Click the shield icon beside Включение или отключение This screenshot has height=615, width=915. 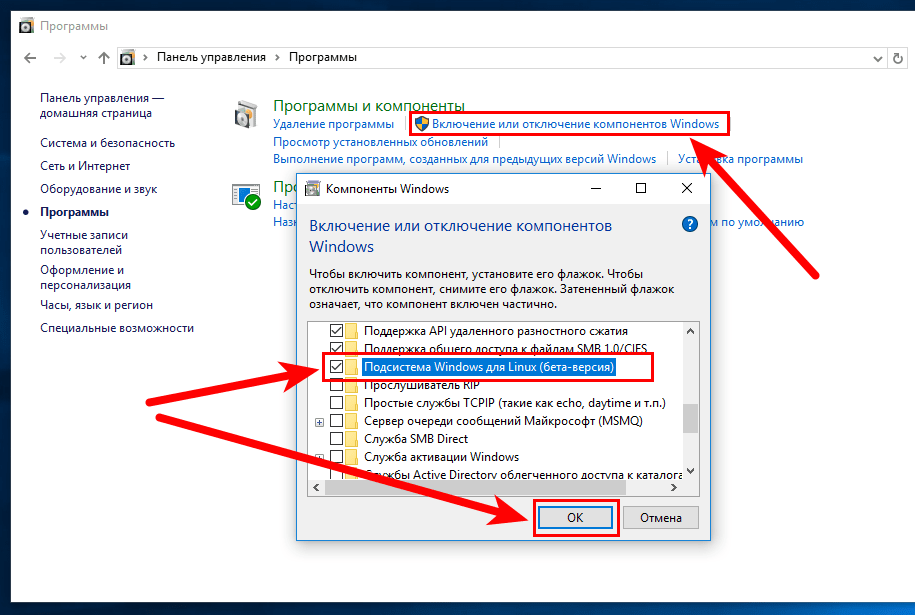pyautogui.click(x=422, y=124)
